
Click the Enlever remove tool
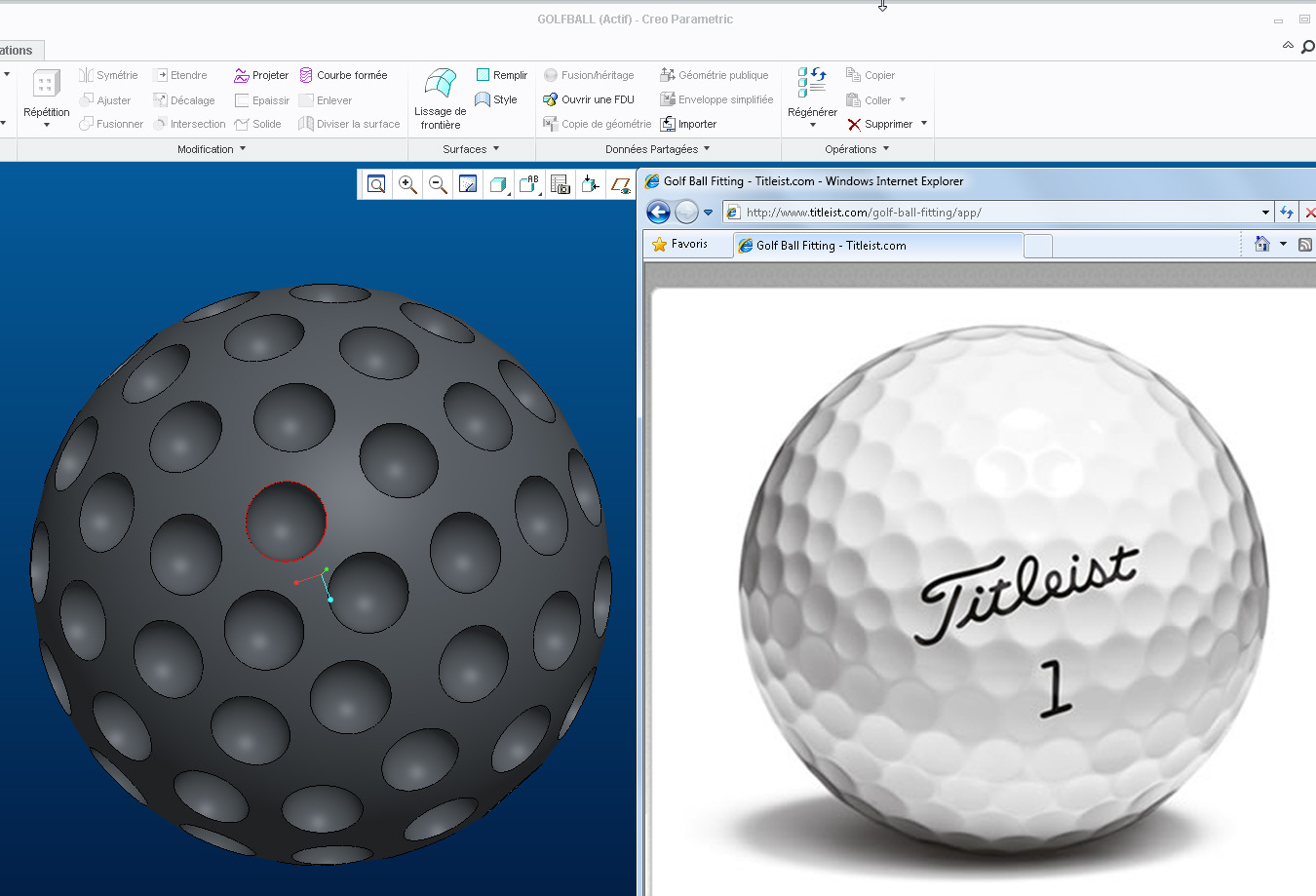point(326,100)
